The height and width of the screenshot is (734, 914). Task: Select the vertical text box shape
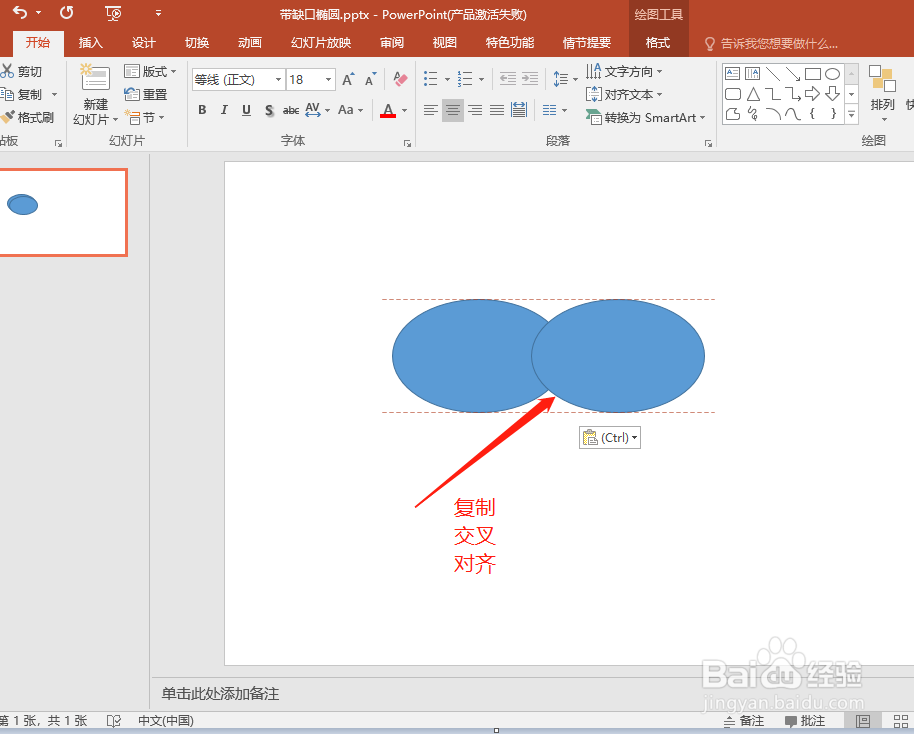(x=753, y=73)
